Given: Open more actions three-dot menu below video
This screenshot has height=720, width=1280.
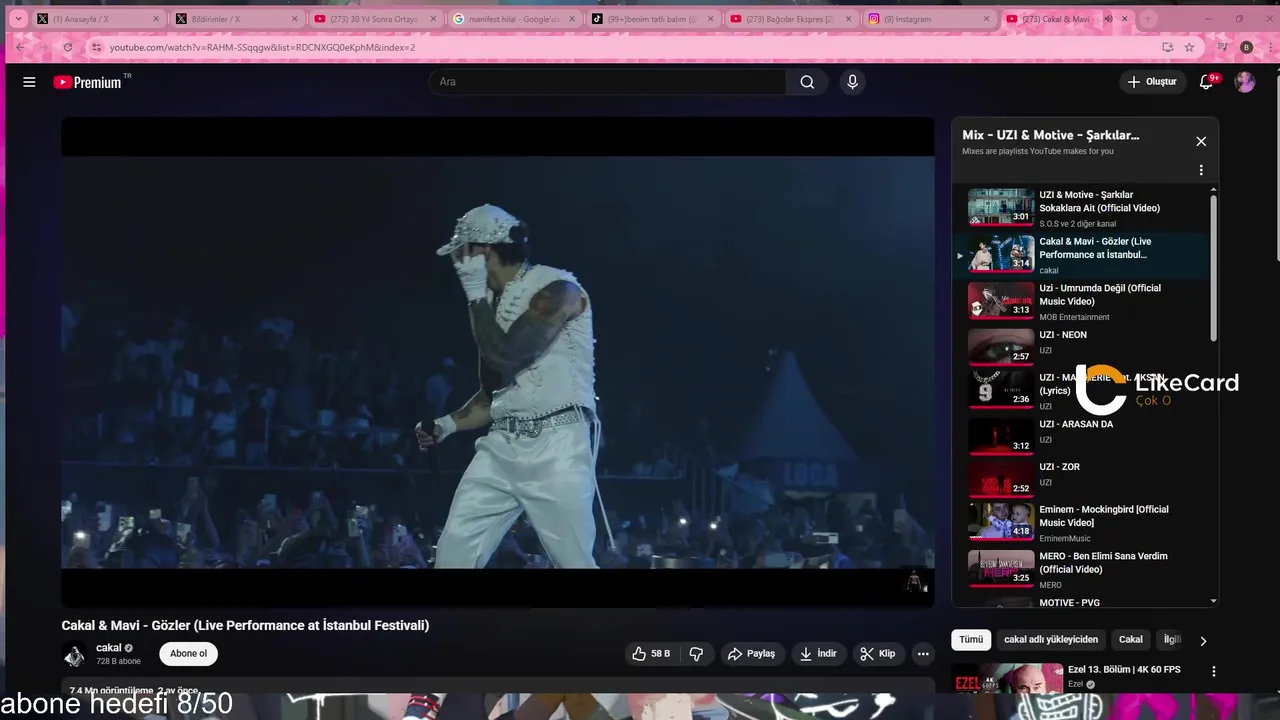Looking at the screenshot, I should 923,654.
